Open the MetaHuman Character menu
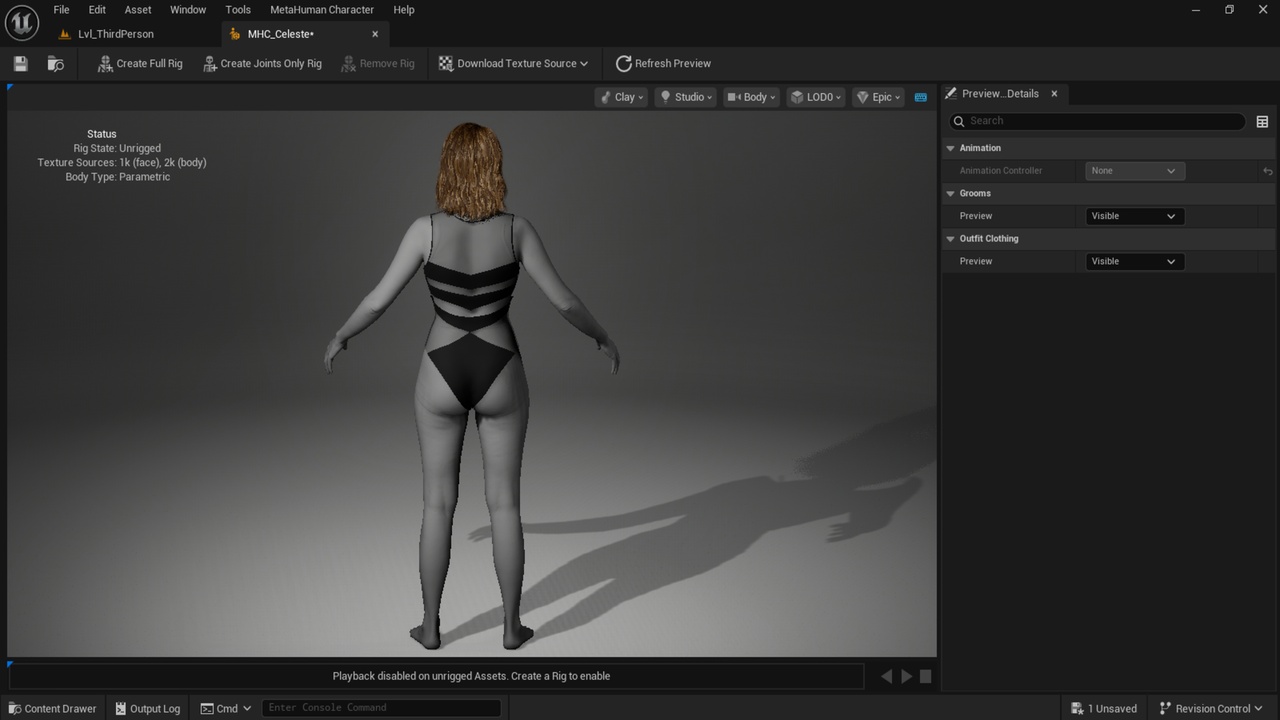This screenshot has width=1280, height=720. (322, 10)
